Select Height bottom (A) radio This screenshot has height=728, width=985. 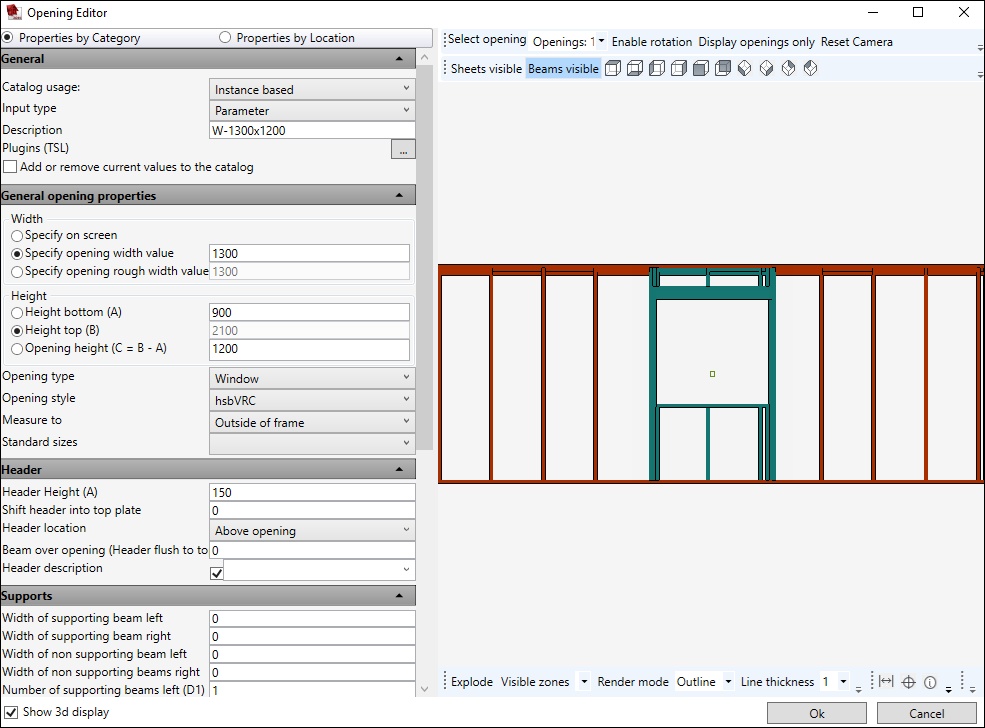[17, 313]
